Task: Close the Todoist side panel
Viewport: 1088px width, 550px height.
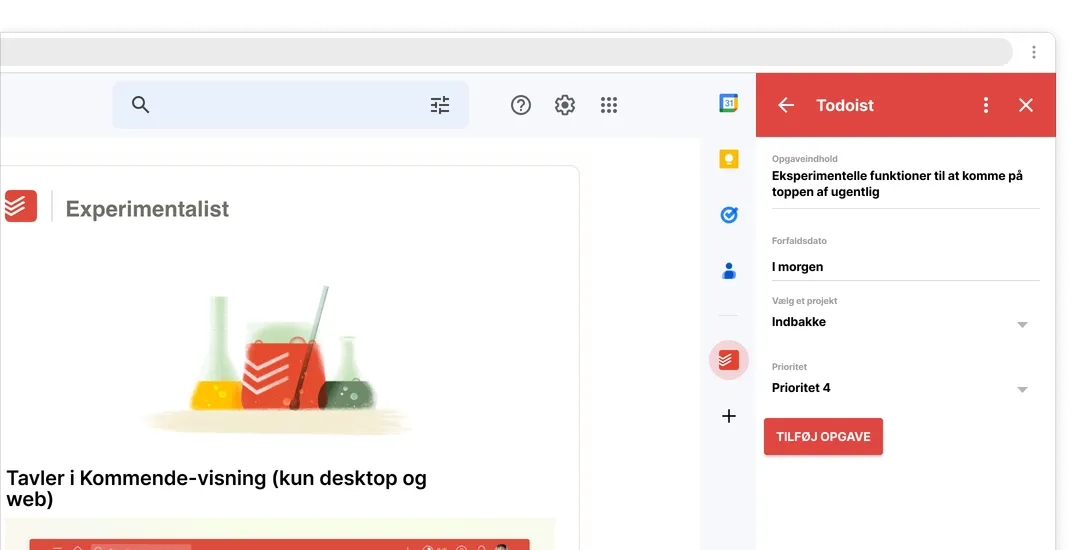Action: point(1026,105)
